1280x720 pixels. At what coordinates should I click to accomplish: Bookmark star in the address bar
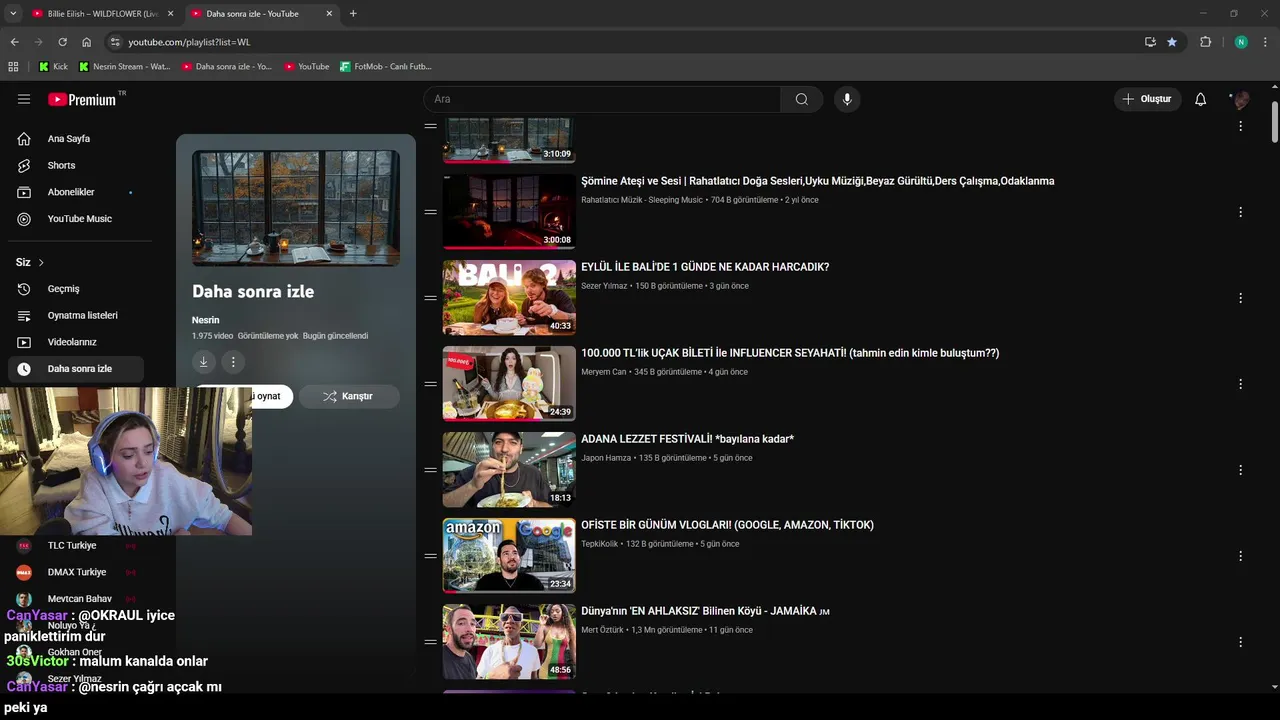(x=1172, y=42)
